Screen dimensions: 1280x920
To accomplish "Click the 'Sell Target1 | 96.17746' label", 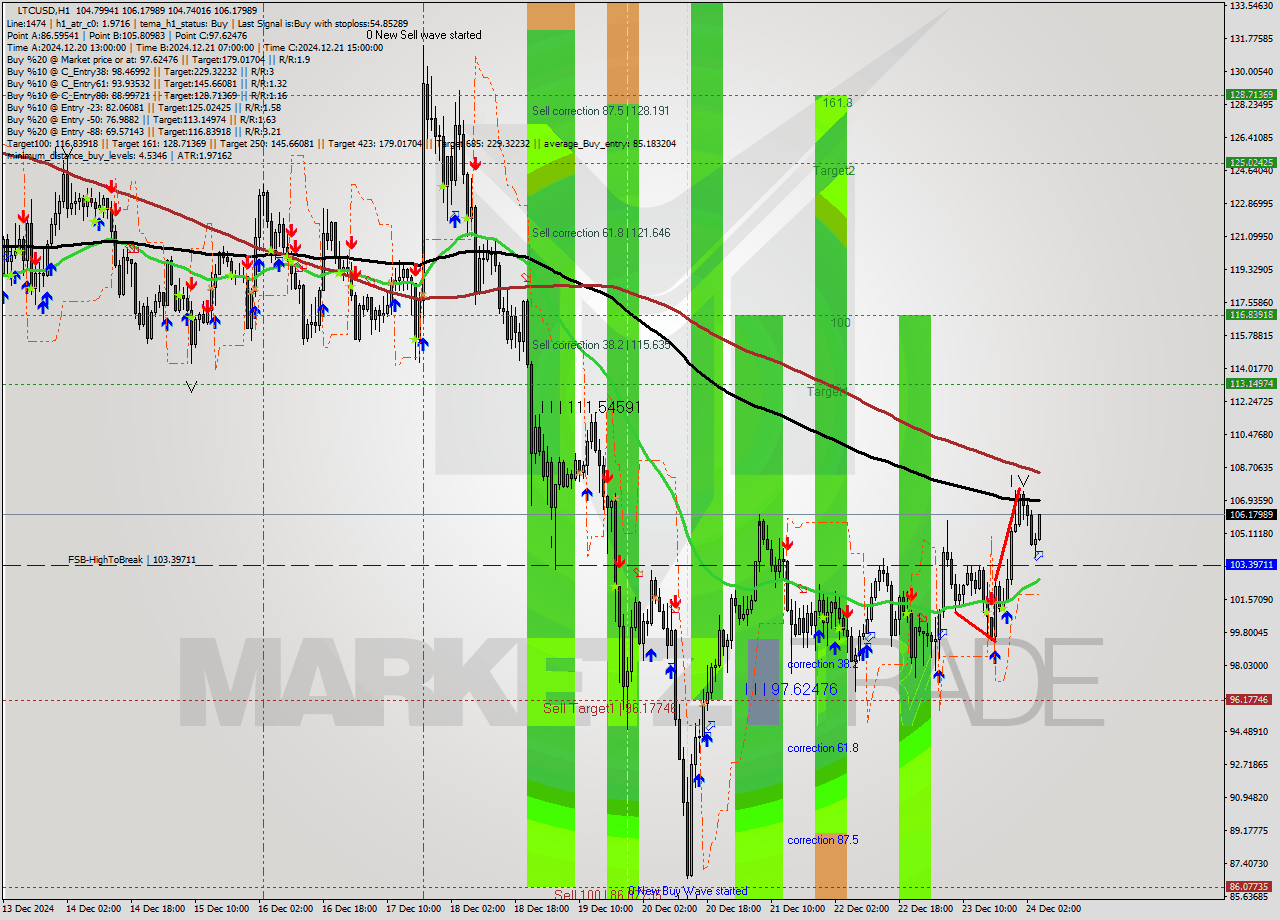I will pyautogui.click(x=610, y=708).
